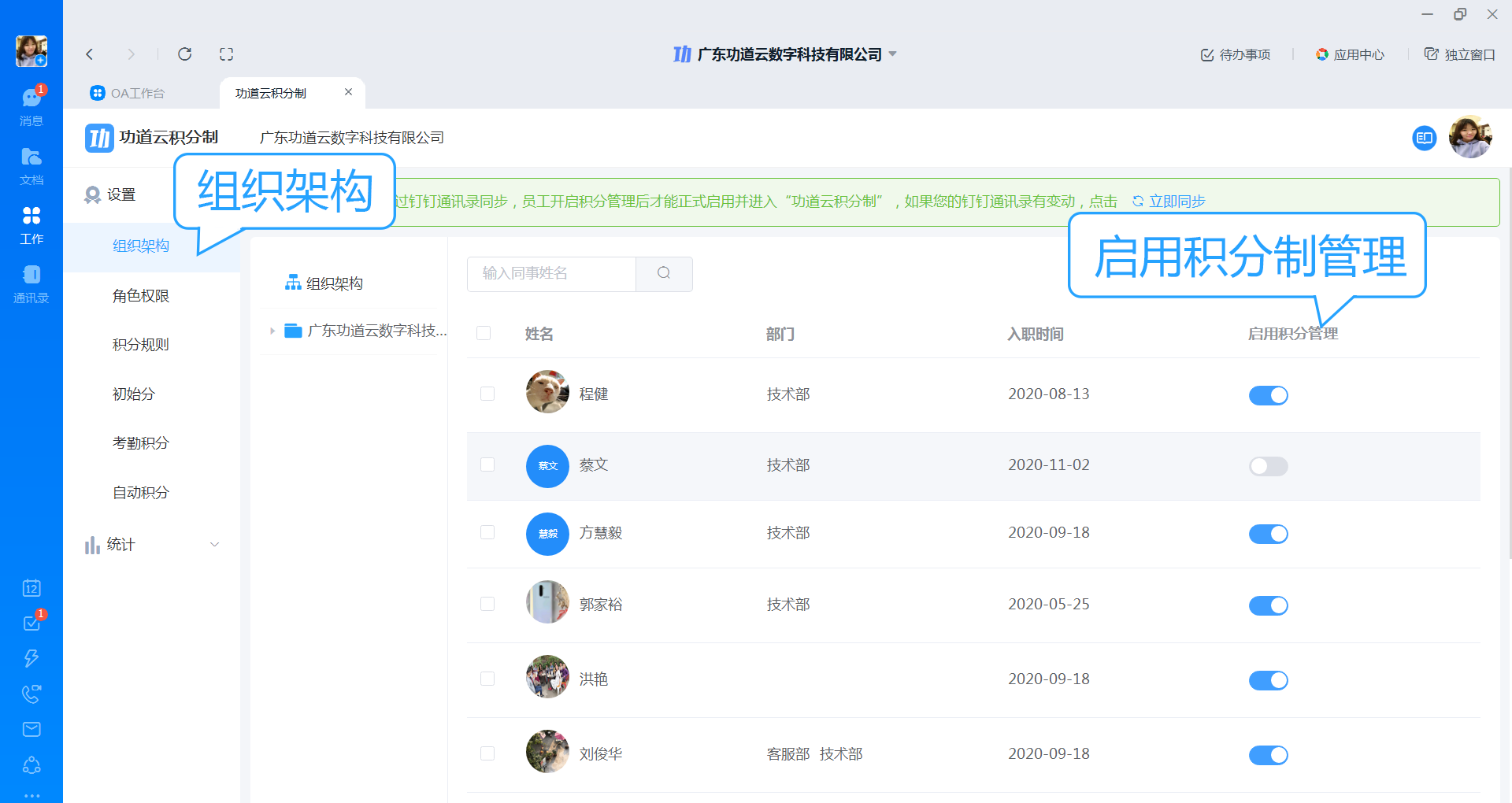The width and height of the screenshot is (1512, 803).
Task: Click the phone call icon in the sidebar
Action: point(31,694)
